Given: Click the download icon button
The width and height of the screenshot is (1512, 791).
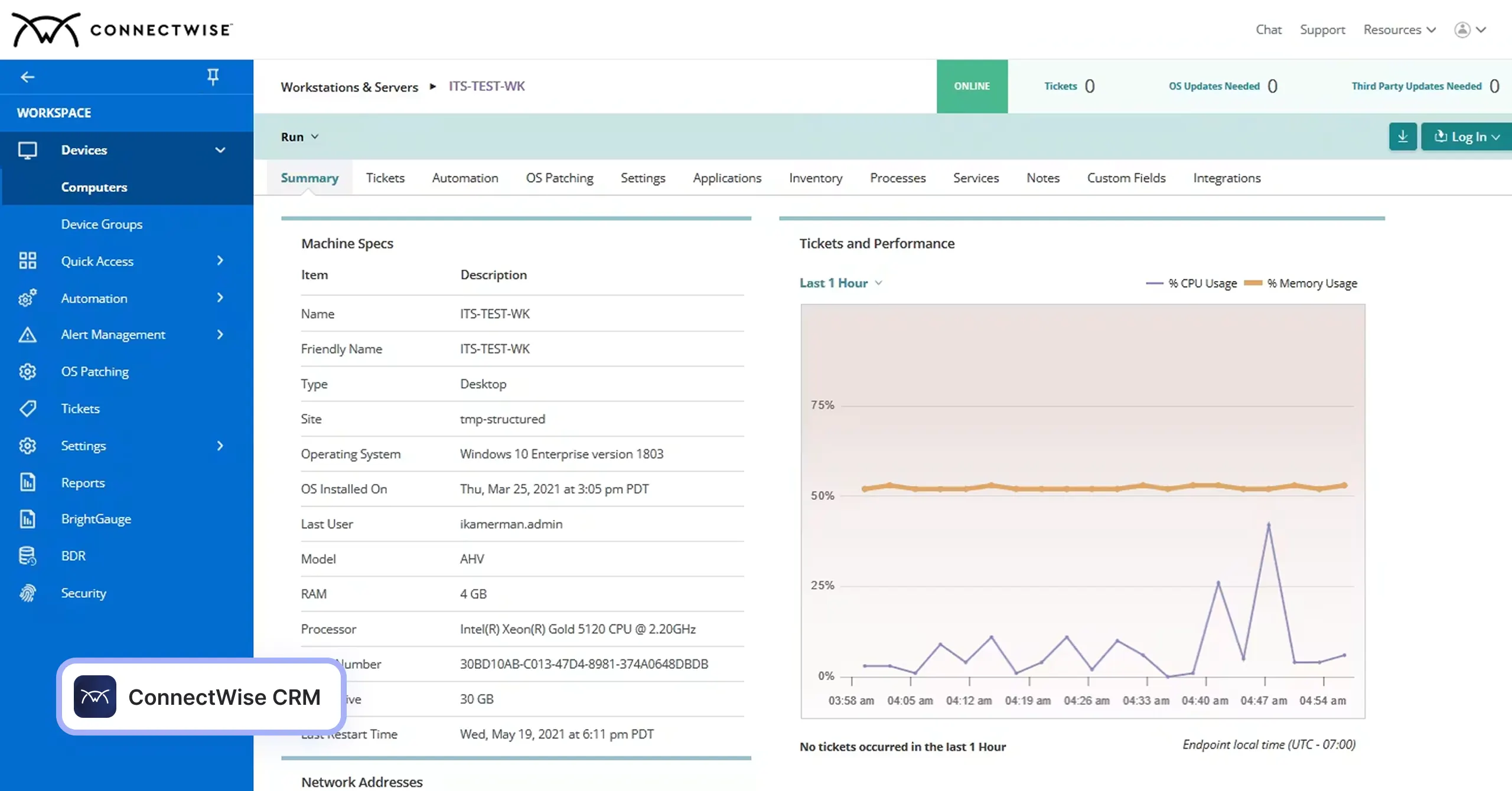Looking at the screenshot, I should coord(1403,137).
